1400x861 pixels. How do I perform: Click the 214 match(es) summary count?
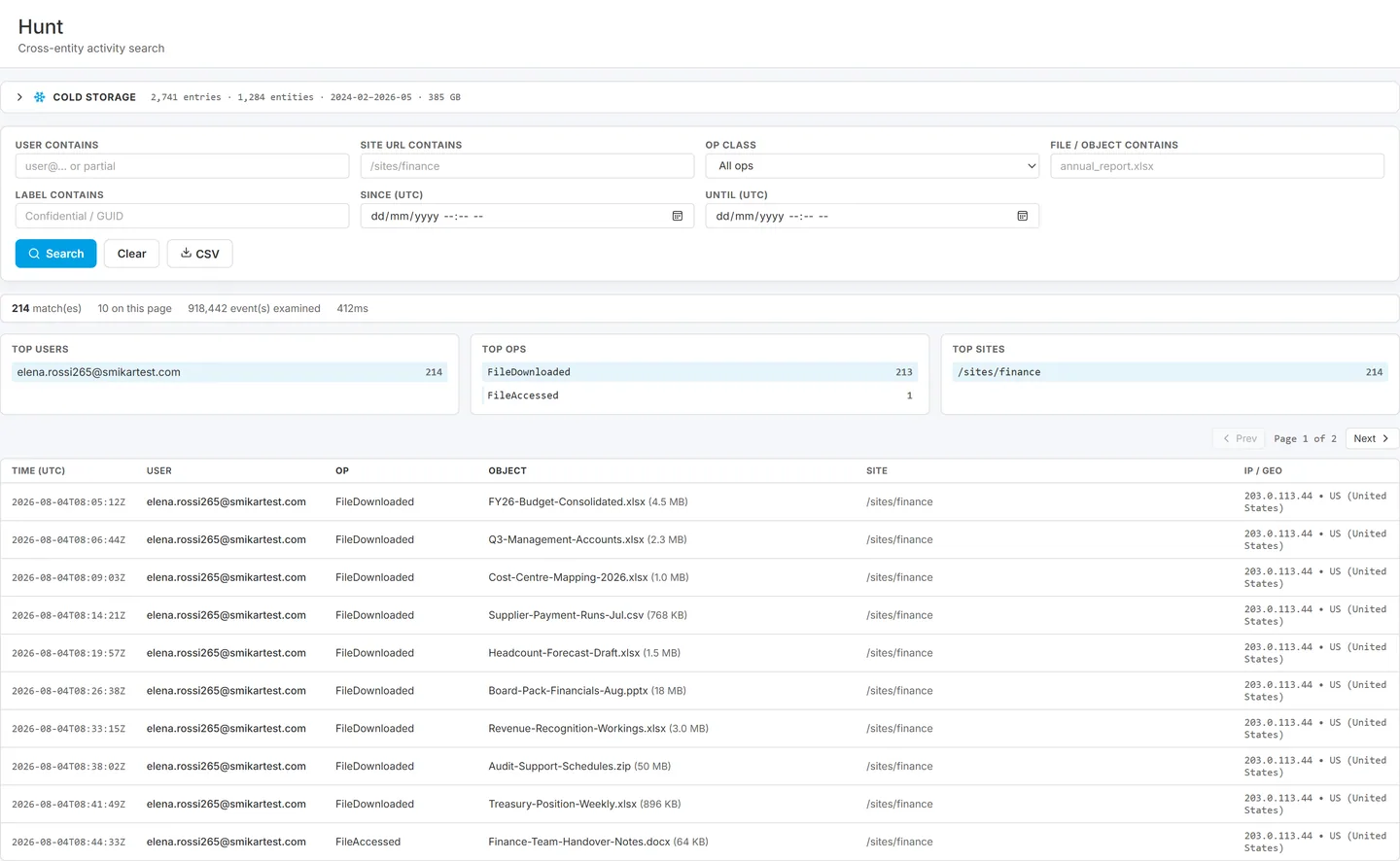click(47, 309)
